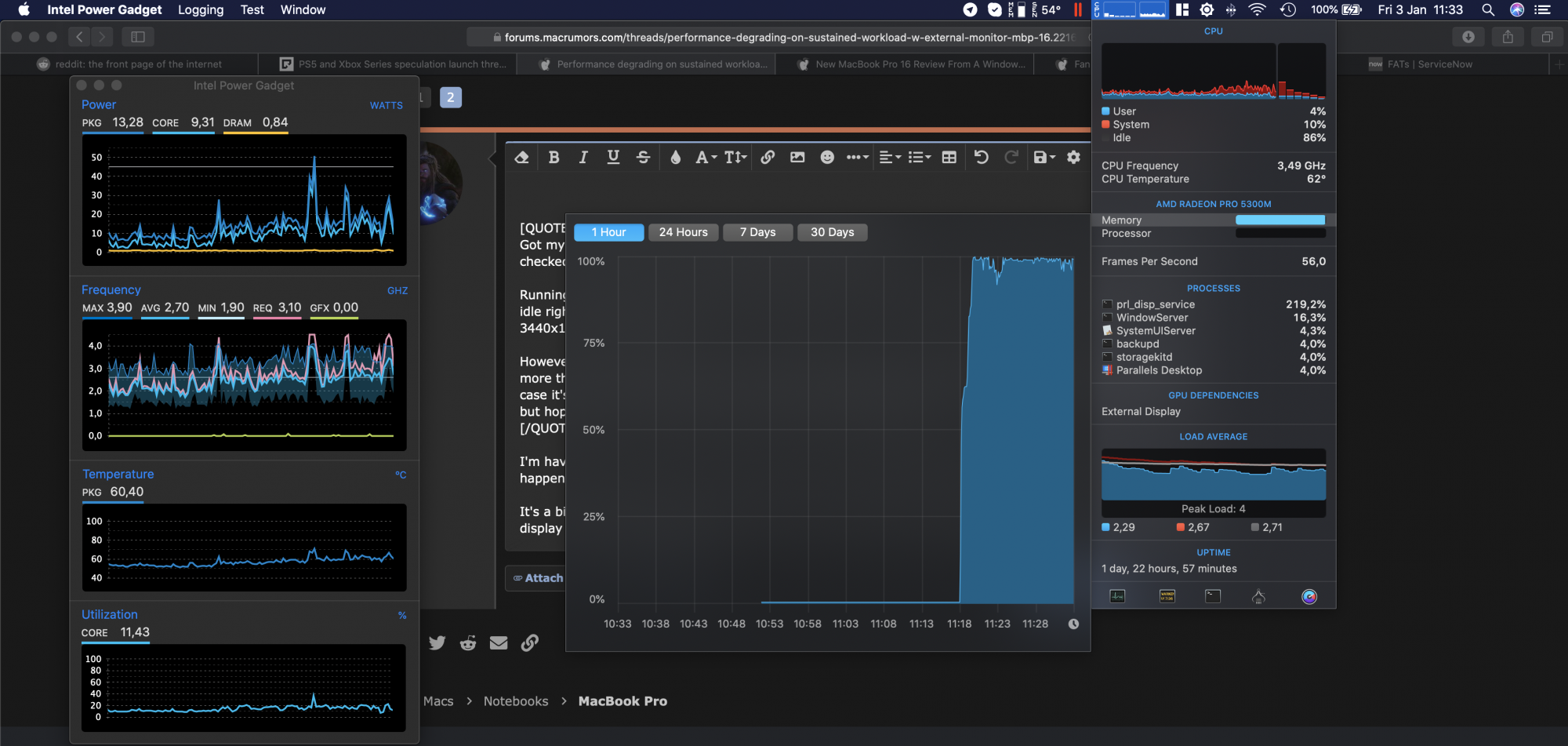Image resolution: width=1568 pixels, height=746 pixels.
Task: Open Activity Monitor from iStat panel
Action: click(x=1118, y=596)
